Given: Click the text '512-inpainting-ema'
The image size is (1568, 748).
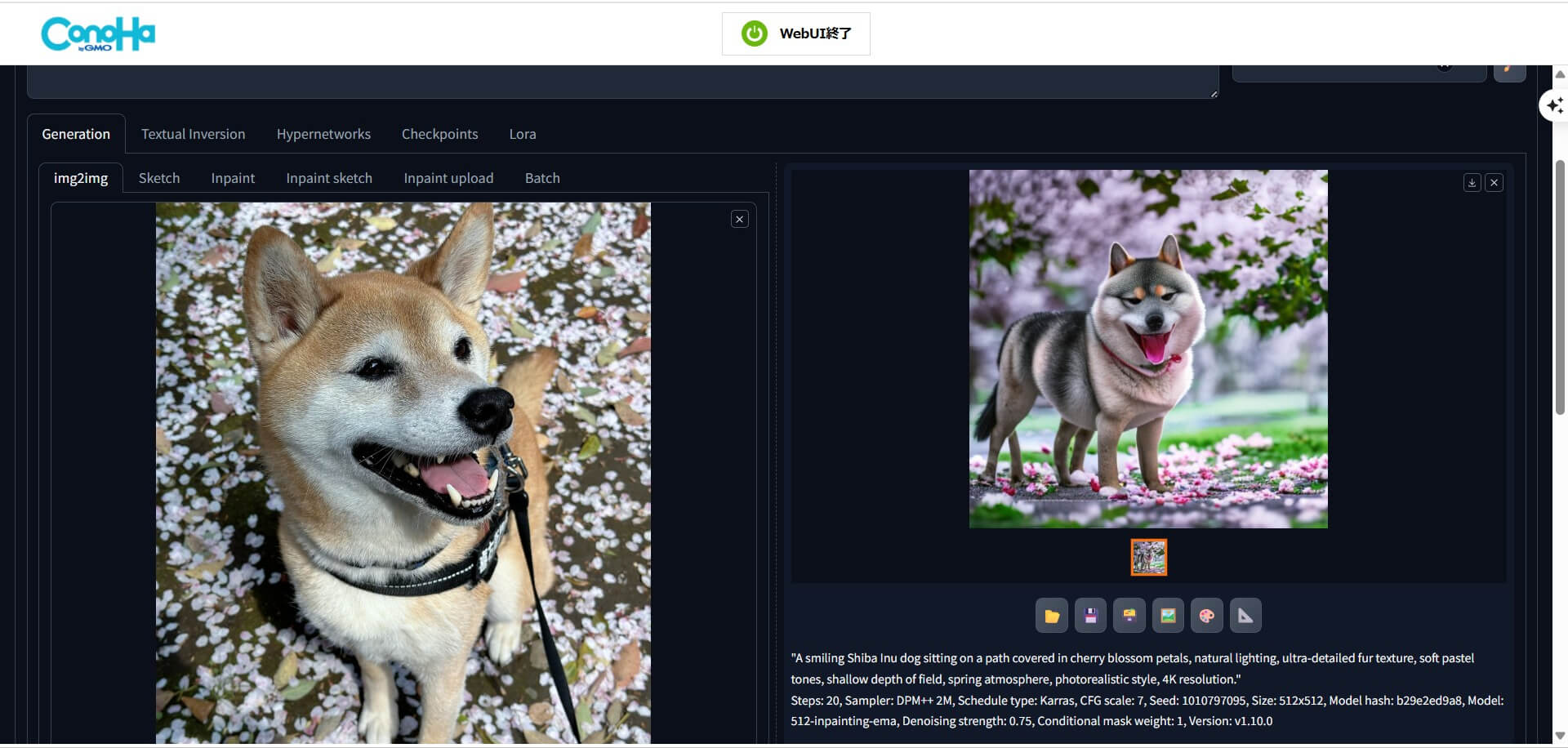Looking at the screenshot, I should pyautogui.click(x=843, y=721).
